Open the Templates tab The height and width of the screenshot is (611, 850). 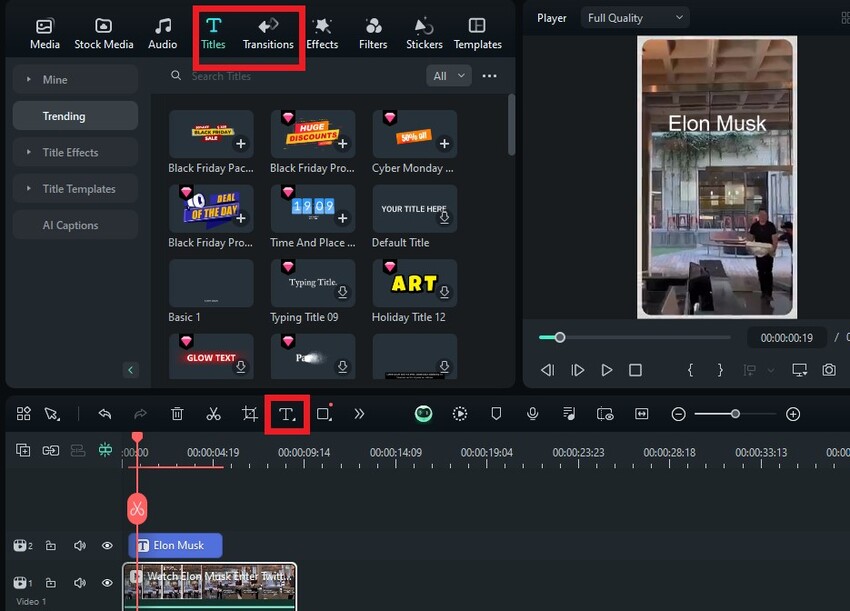click(x=478, y=34)
